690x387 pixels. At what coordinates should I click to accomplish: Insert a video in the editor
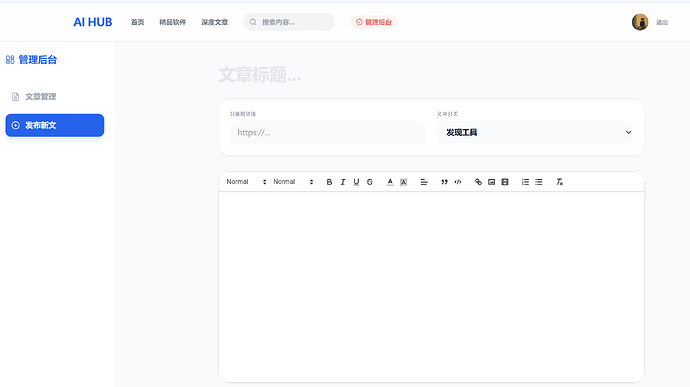pos(505,182)
